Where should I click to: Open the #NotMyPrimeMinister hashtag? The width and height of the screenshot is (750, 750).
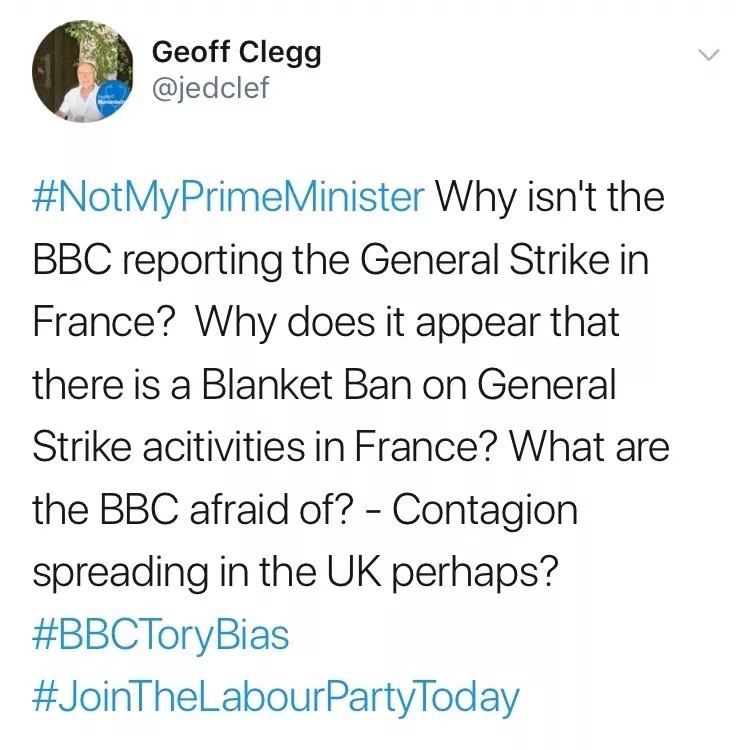tap(228, 198)
